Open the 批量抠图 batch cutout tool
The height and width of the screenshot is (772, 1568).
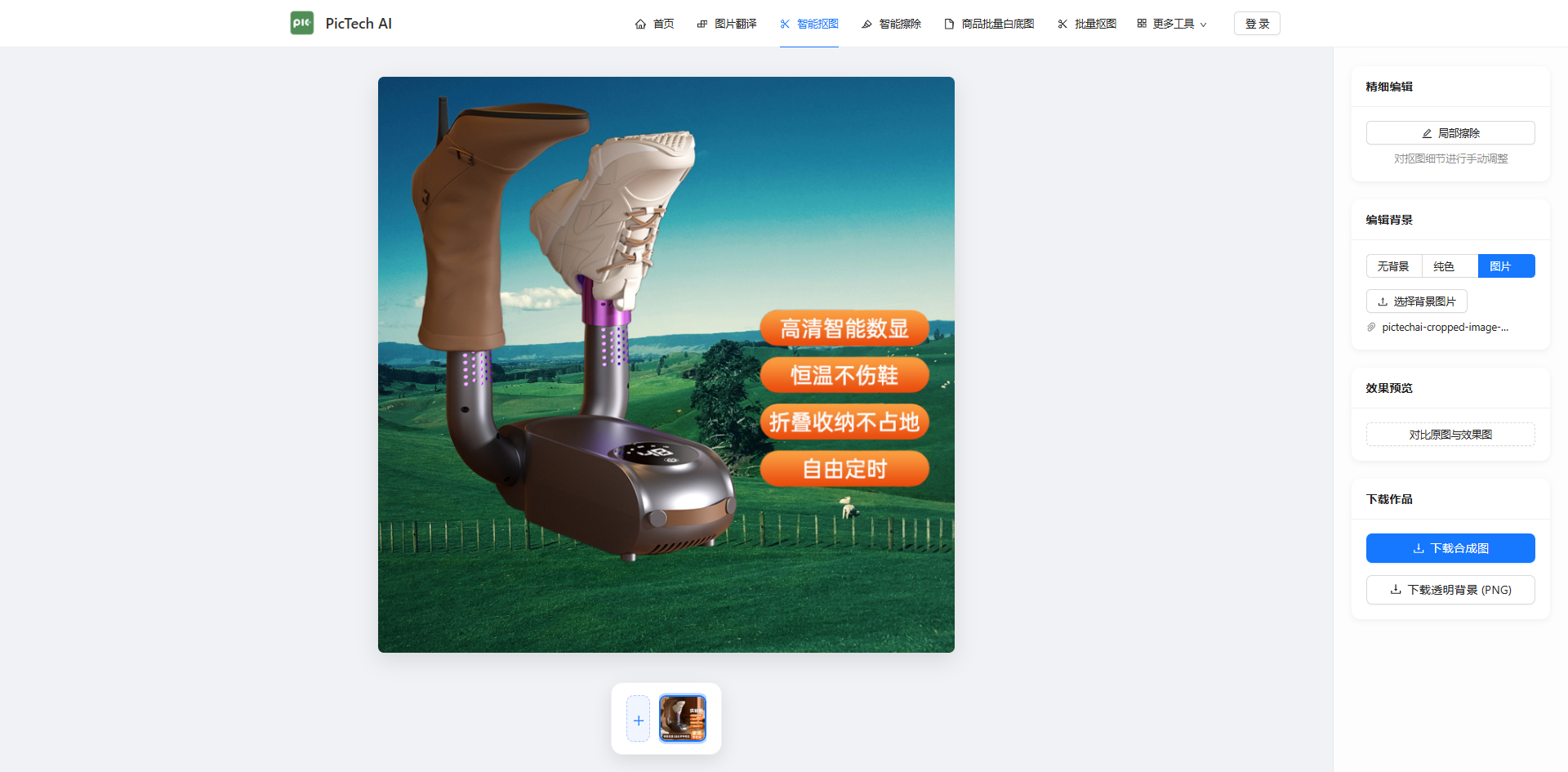click(1086, 24)
